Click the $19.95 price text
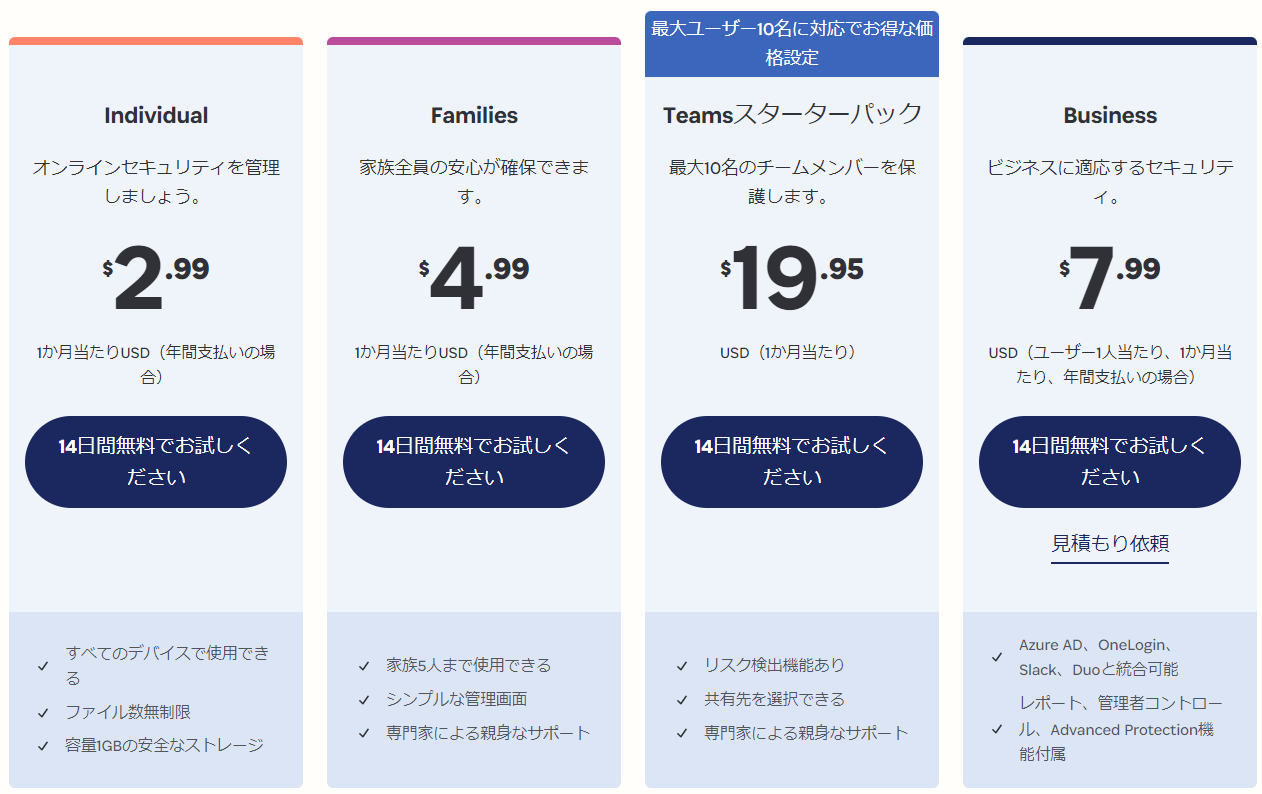 tap(791, 275)
